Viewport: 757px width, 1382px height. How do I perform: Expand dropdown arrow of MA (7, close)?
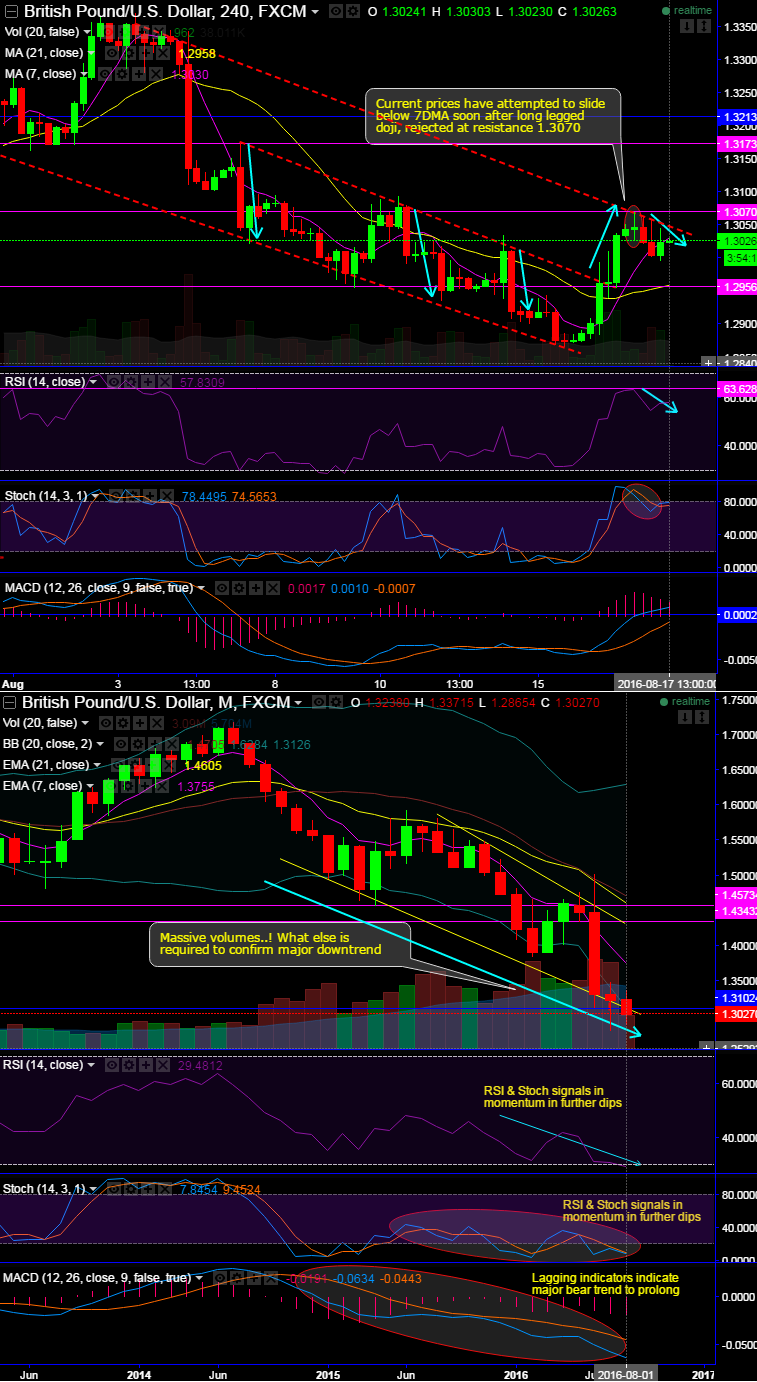(x=84, y=74)
